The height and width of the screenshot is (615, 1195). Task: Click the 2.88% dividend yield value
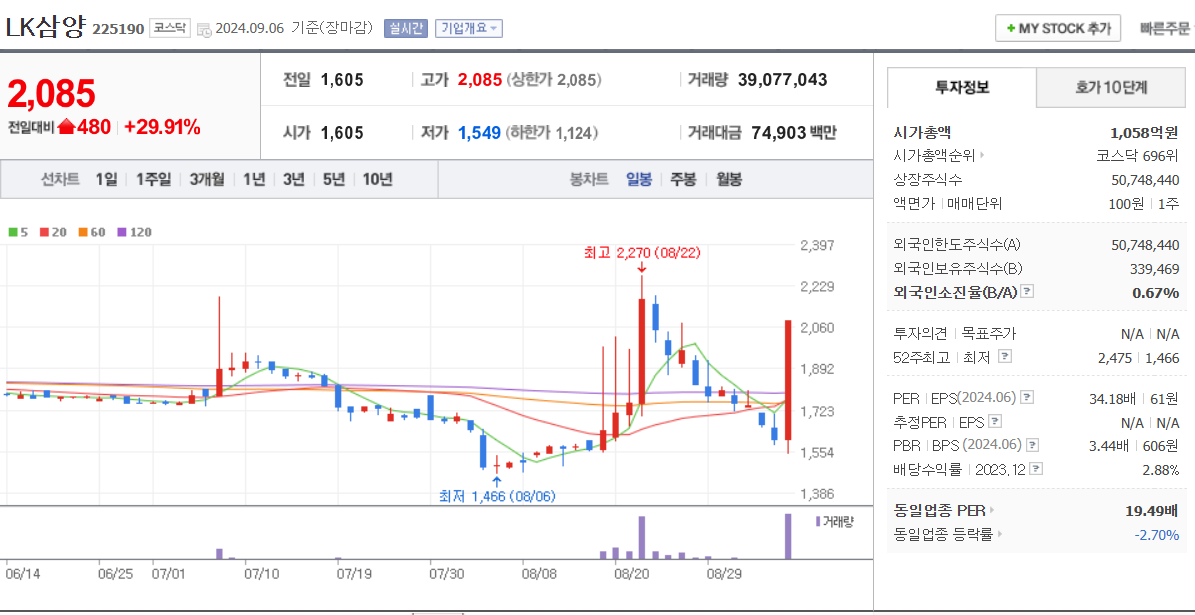click(1161, 470)
